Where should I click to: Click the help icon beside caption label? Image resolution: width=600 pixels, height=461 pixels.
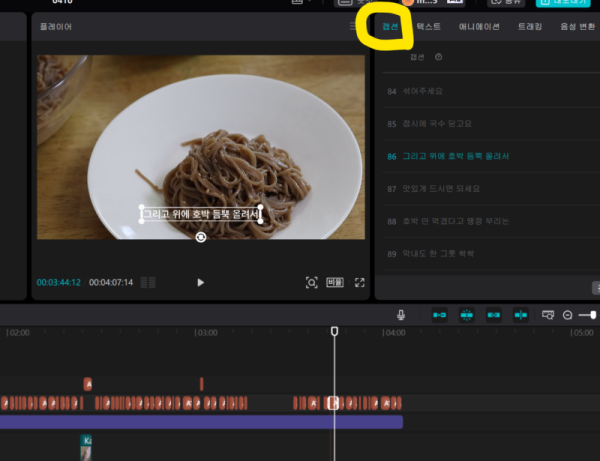coord(439,57)
